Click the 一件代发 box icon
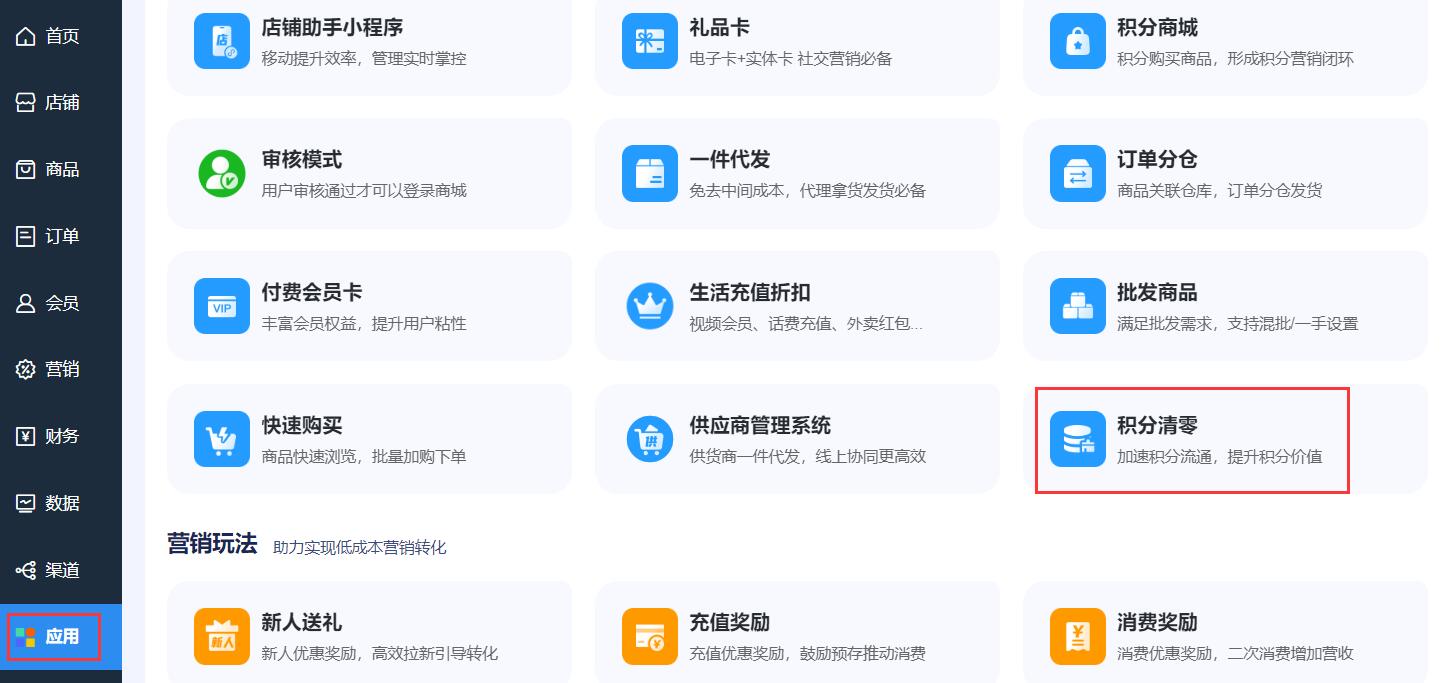Image resolution: width=1441 pixels, height=683 pixels. coord(650,174)
